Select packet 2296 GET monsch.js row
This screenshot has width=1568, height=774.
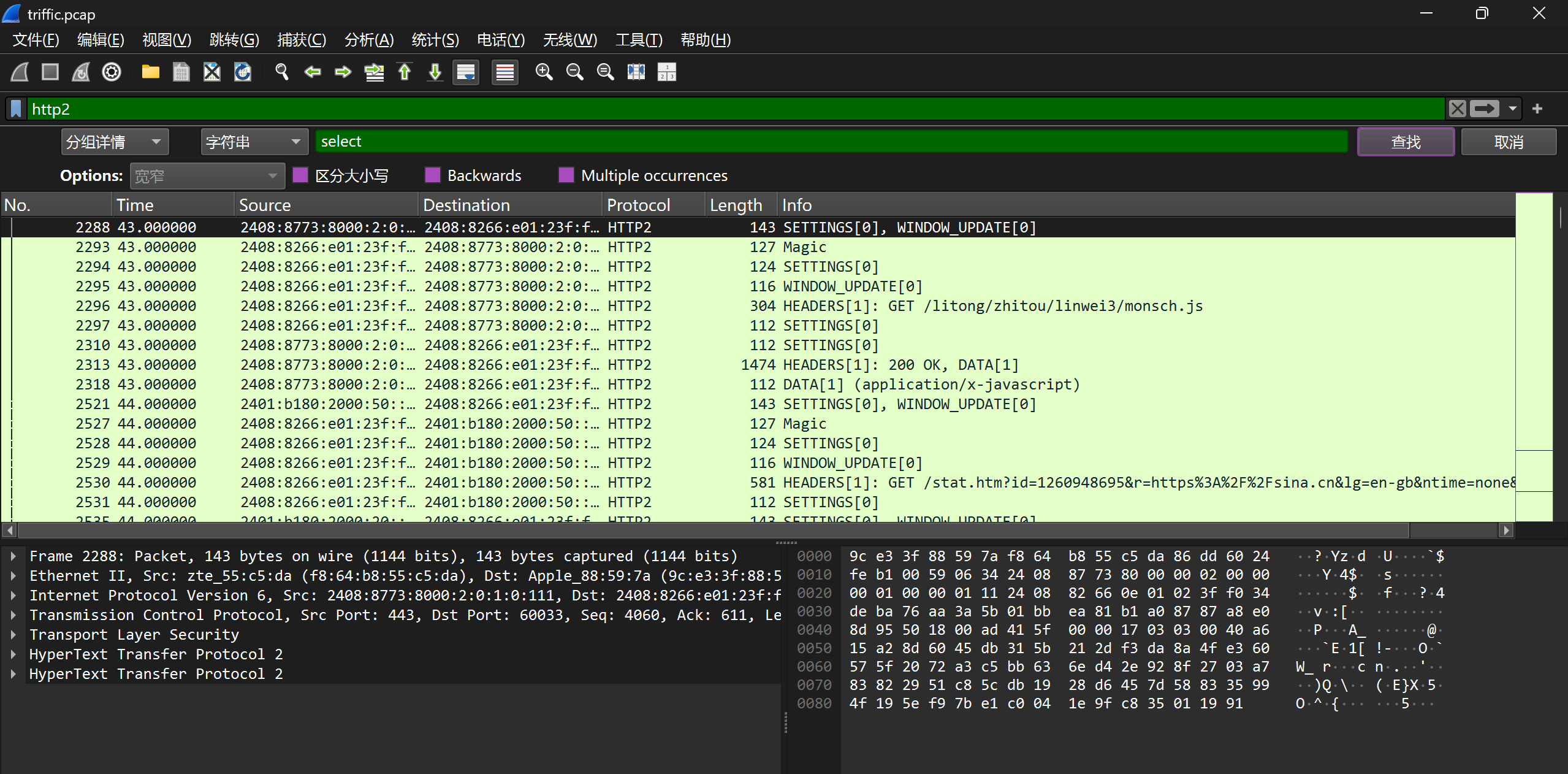[x=759, y=306]
